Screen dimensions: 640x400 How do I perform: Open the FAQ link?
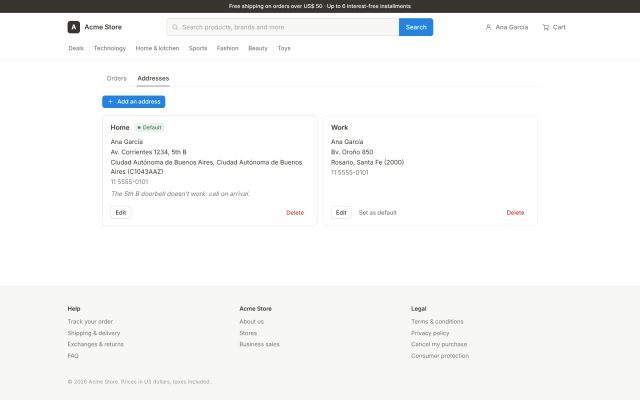pyautogui.click(x=73, y=356)
